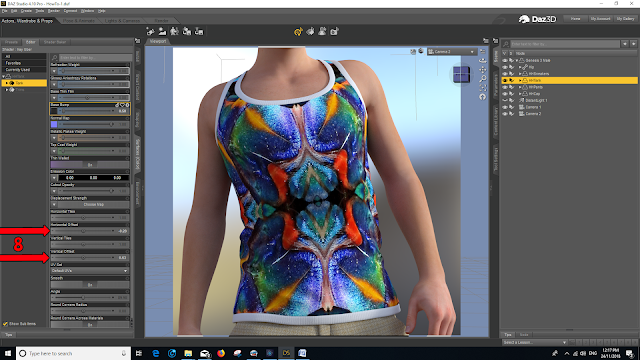640x360 pixels.
Task: Click the DAZ Studio icon in the taskbar
Action: point(286,353)
